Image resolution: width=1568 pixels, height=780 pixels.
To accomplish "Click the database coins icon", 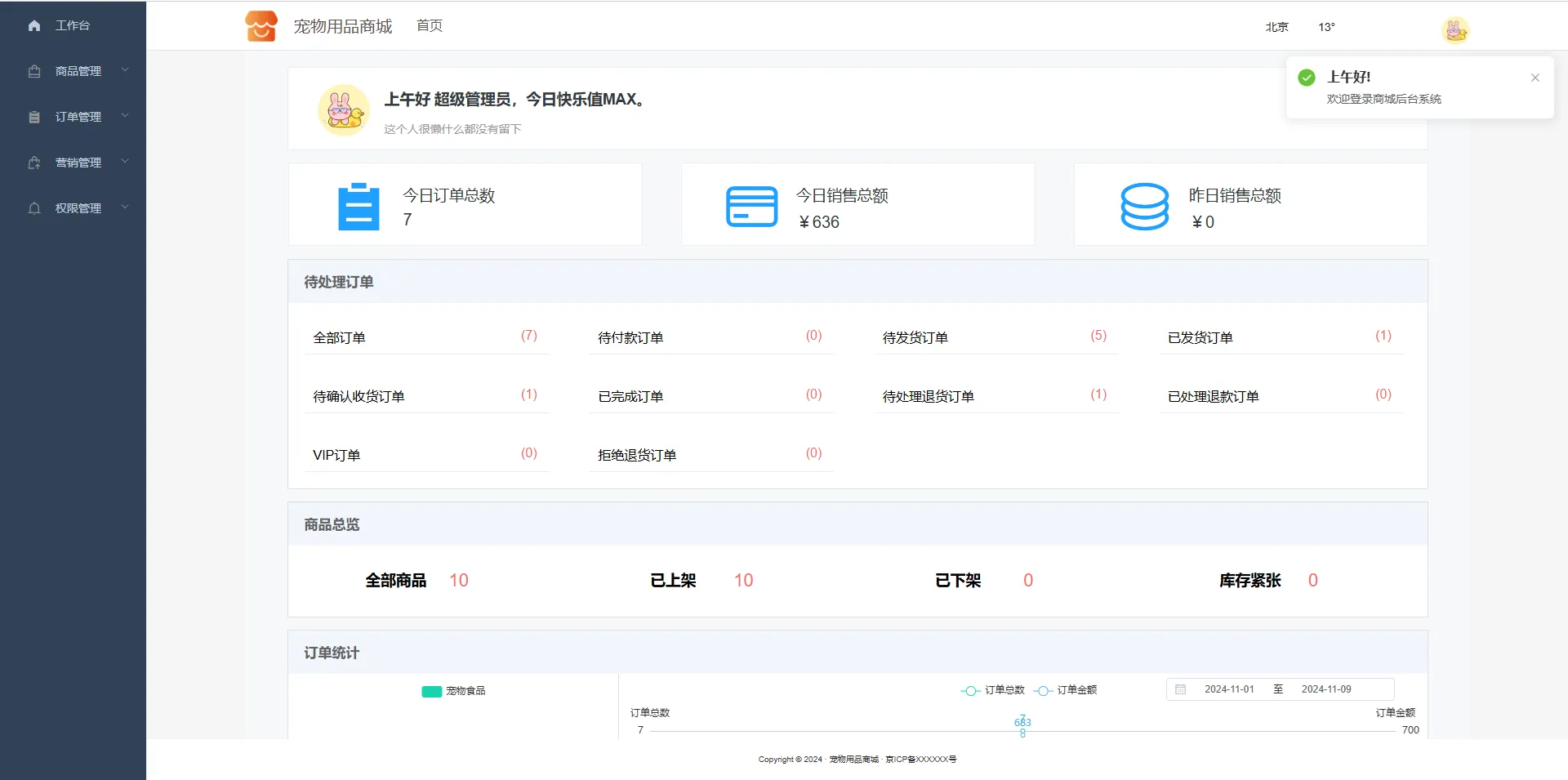I will pos(1144,207).
